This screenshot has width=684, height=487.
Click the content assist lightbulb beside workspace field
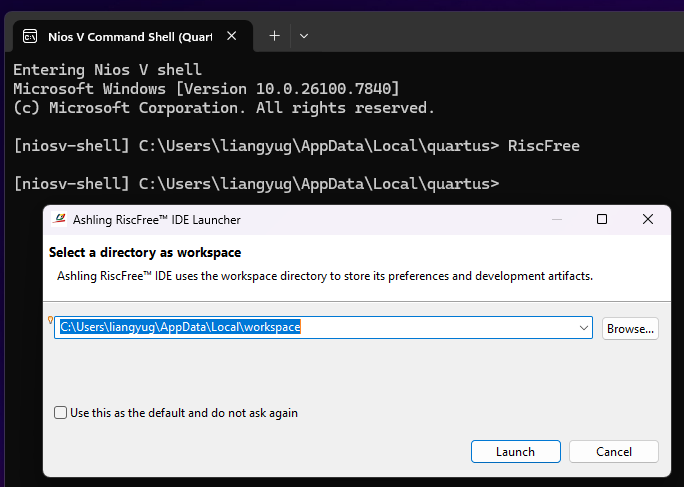(51, 320)
